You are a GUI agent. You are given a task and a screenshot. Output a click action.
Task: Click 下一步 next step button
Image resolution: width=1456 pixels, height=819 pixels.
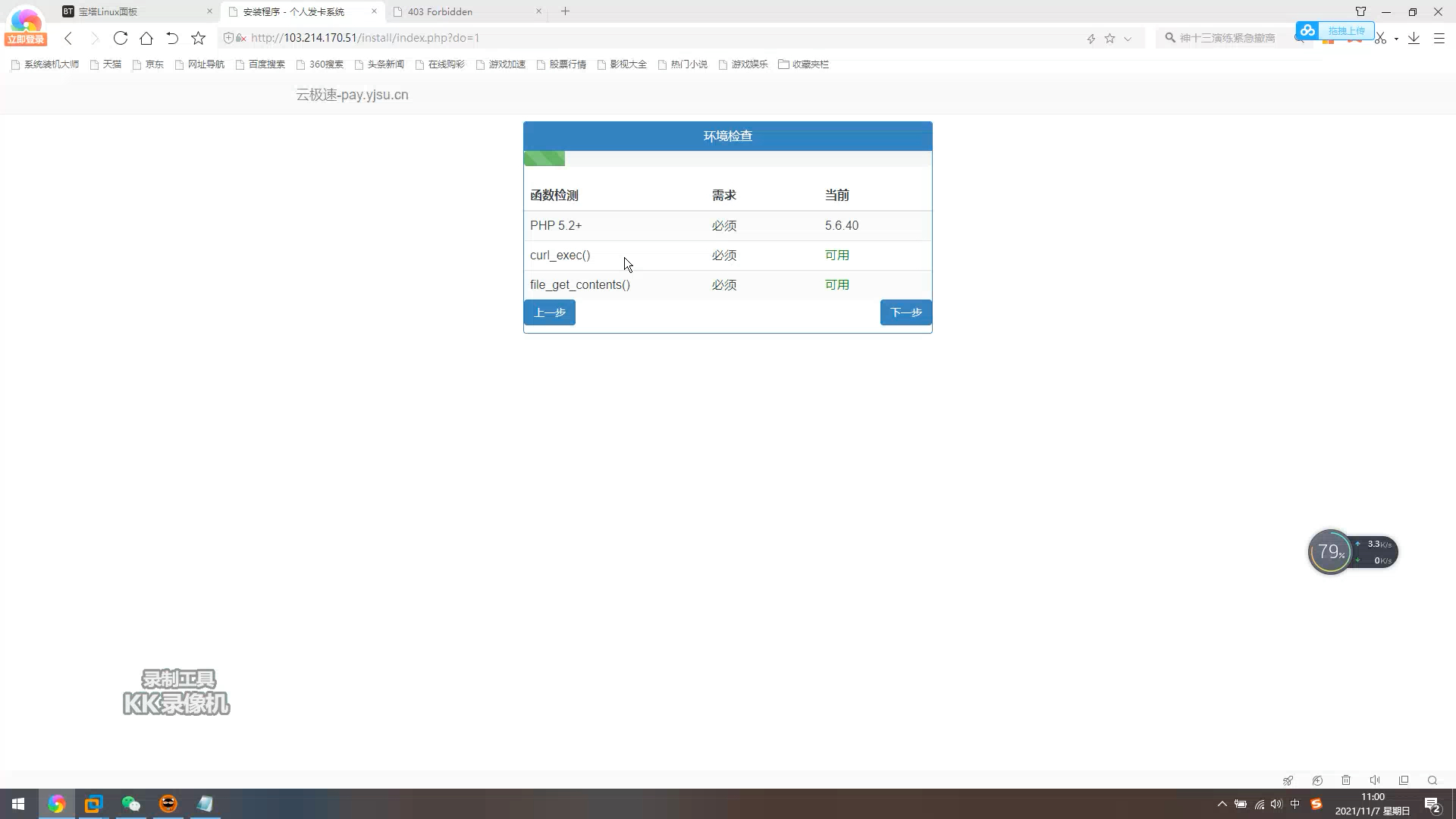[906, 312]
